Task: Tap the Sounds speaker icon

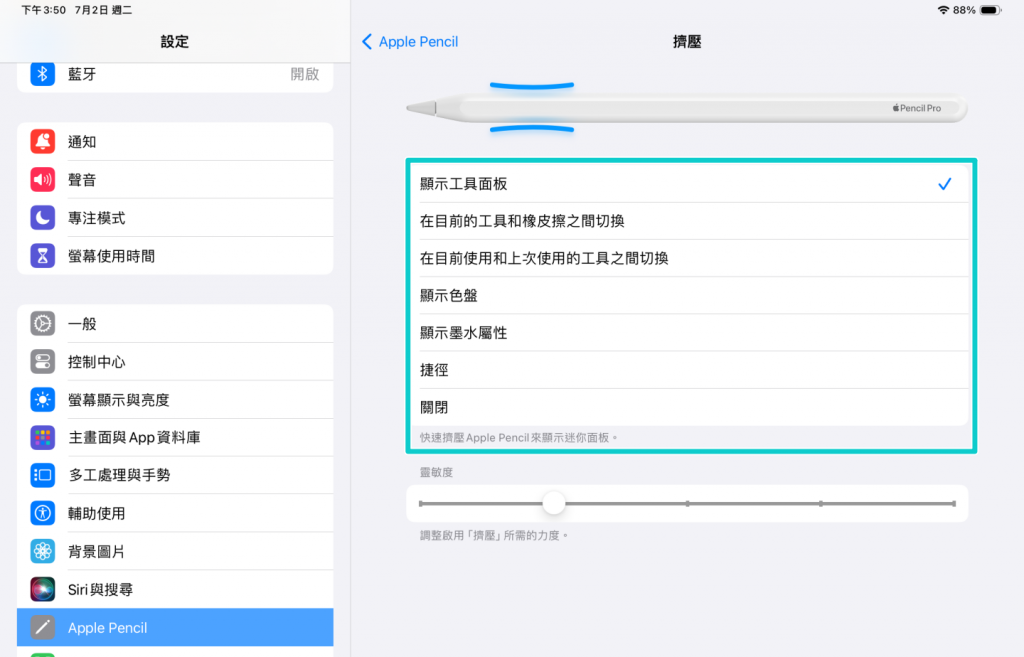Action: 42,180
